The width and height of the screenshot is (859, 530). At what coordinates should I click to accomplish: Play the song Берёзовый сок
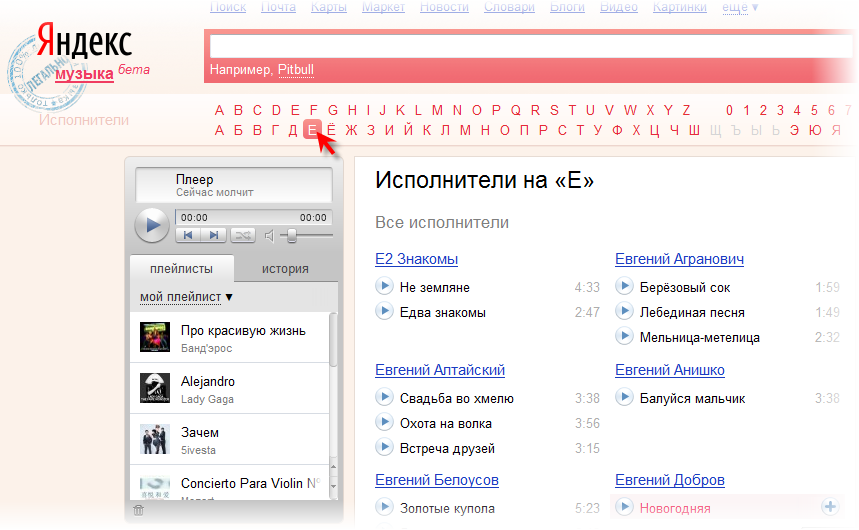[624, 286]
